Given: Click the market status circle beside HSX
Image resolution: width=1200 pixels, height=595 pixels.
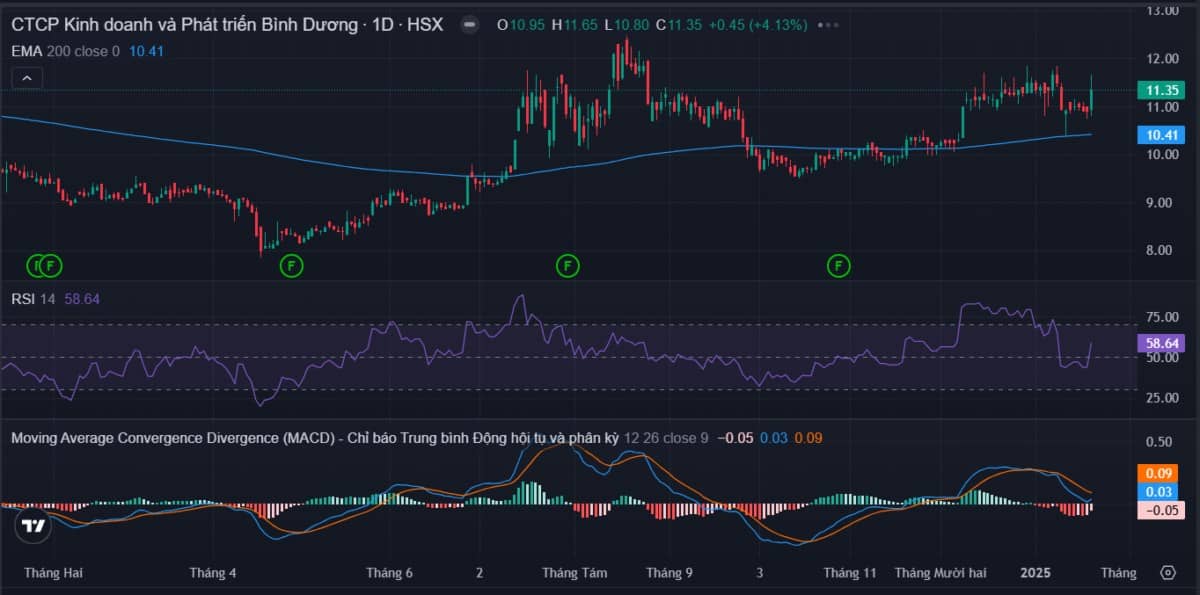Looking at the screenshot, I should pos(469,25).
